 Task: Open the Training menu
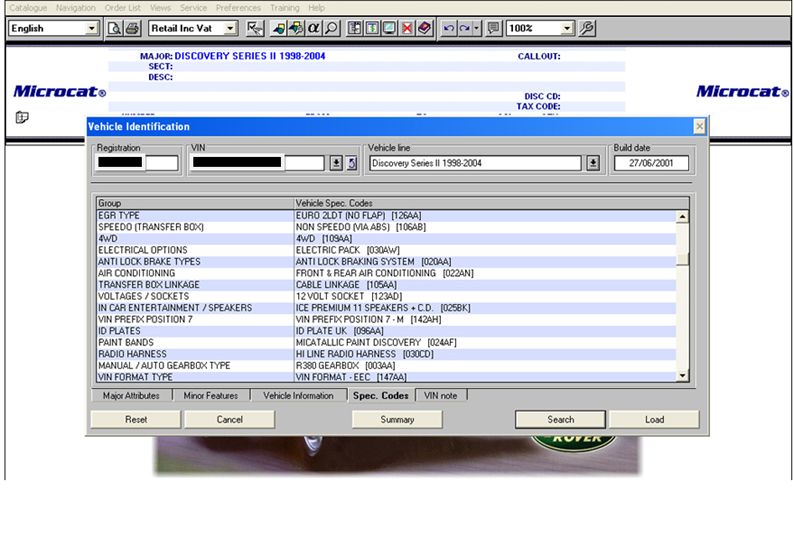point(285,8)
